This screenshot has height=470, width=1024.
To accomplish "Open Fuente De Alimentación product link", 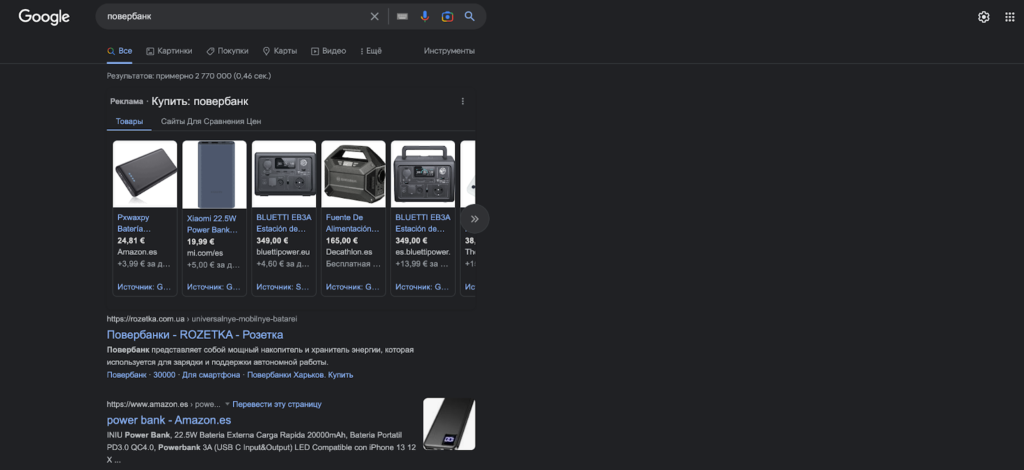I will [353, 223].
